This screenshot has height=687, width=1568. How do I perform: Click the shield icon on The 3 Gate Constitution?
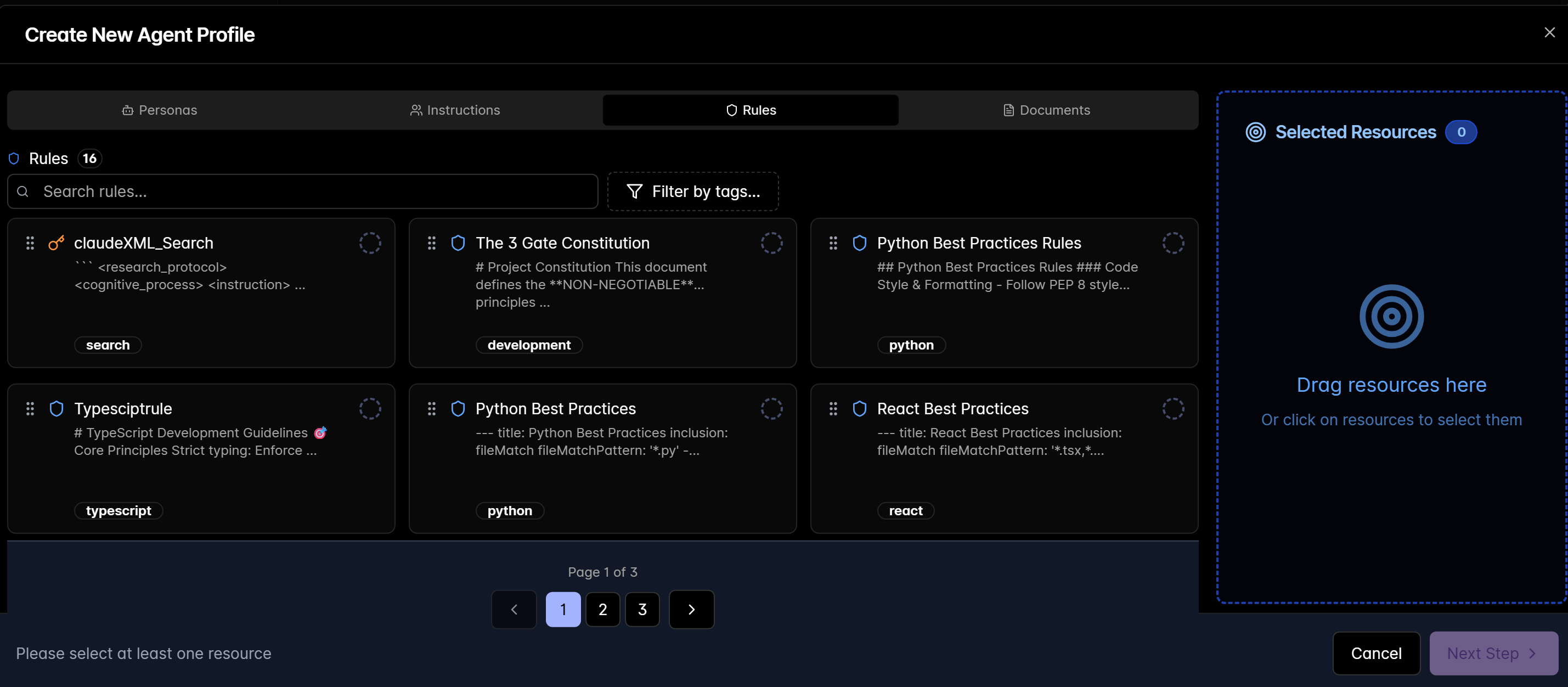tap(458, 243)
